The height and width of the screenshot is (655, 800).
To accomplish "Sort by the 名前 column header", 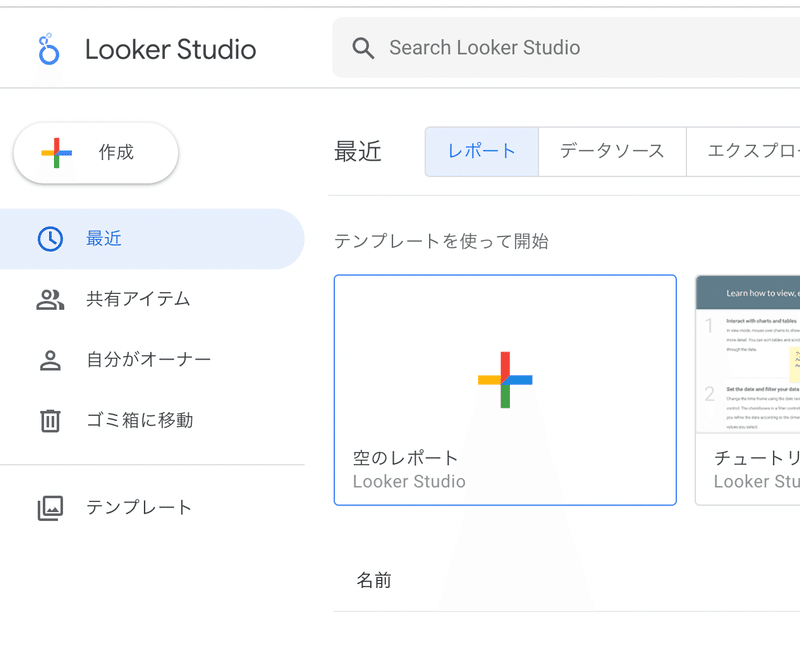I will (x=374, y=581).
